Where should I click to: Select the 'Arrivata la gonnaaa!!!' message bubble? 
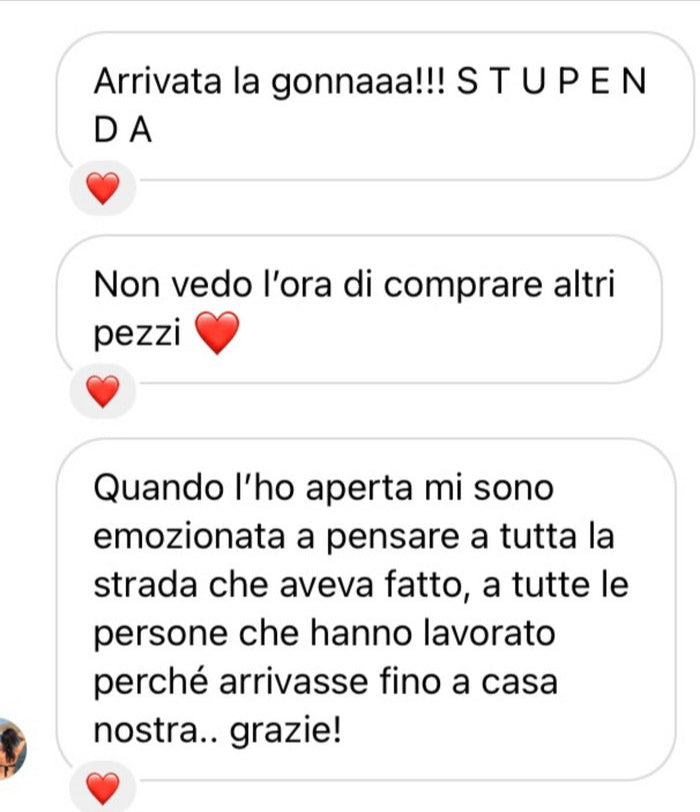click(375, 106)
